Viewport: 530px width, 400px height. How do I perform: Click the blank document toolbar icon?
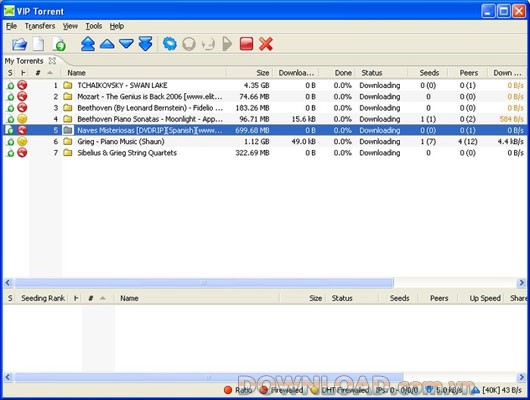pos(38,44)
